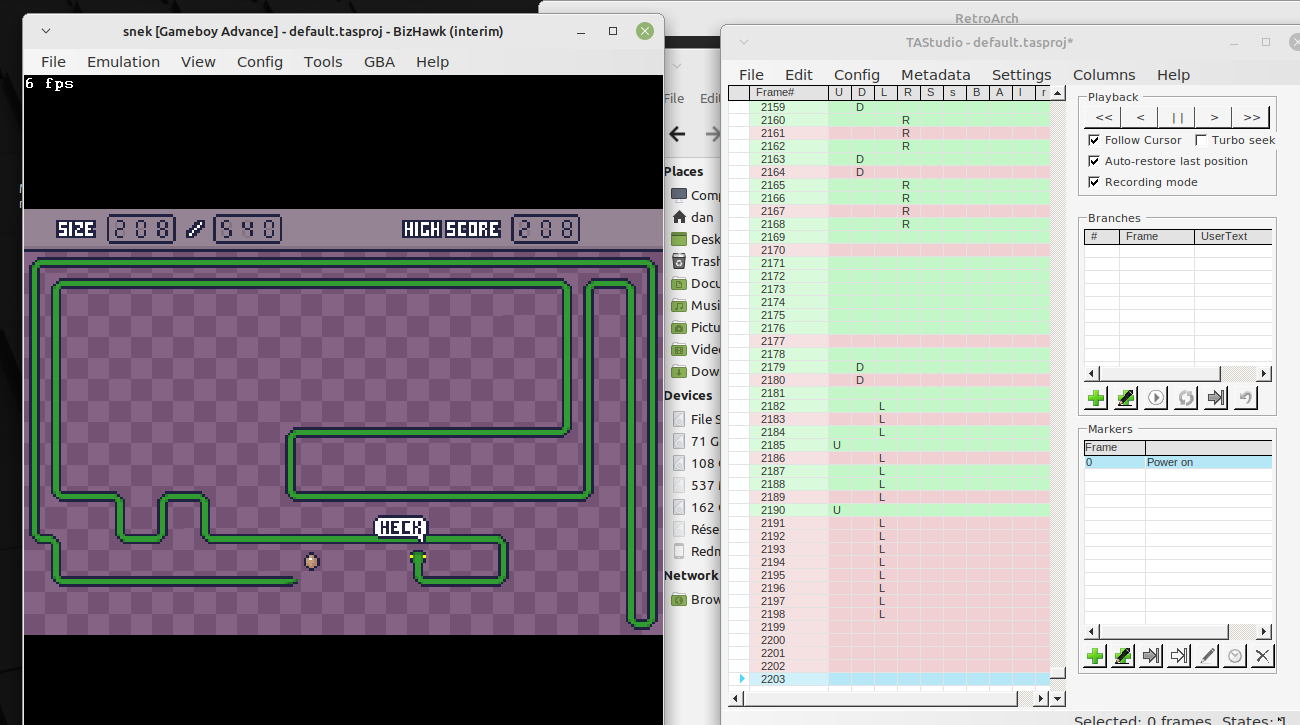Image resolution: width=1300 pixels, height=725 pixels.
Task: Open the Metadata menu in TAStudio
Action: [935, 74]
